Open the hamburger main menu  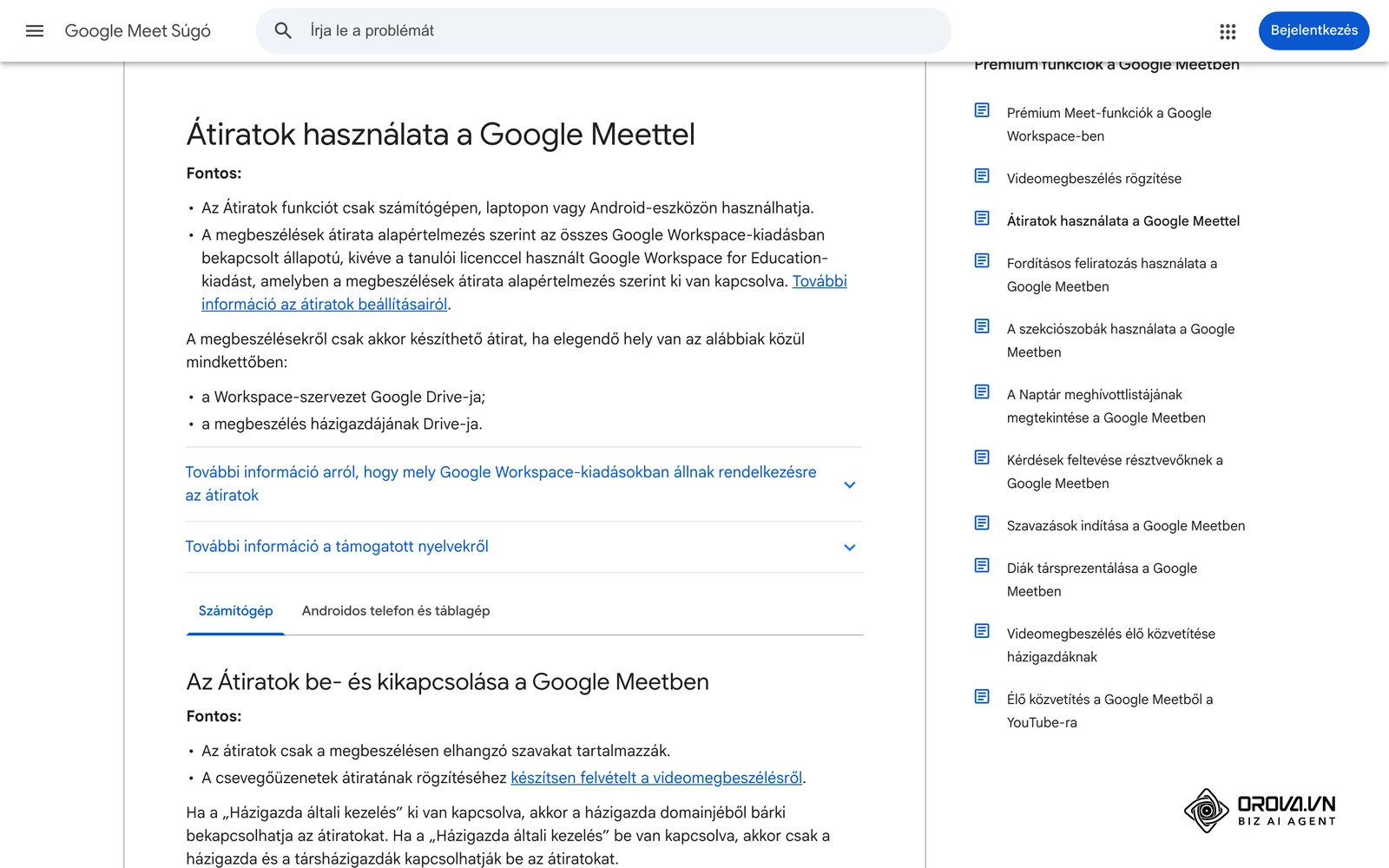pos(35,31)
